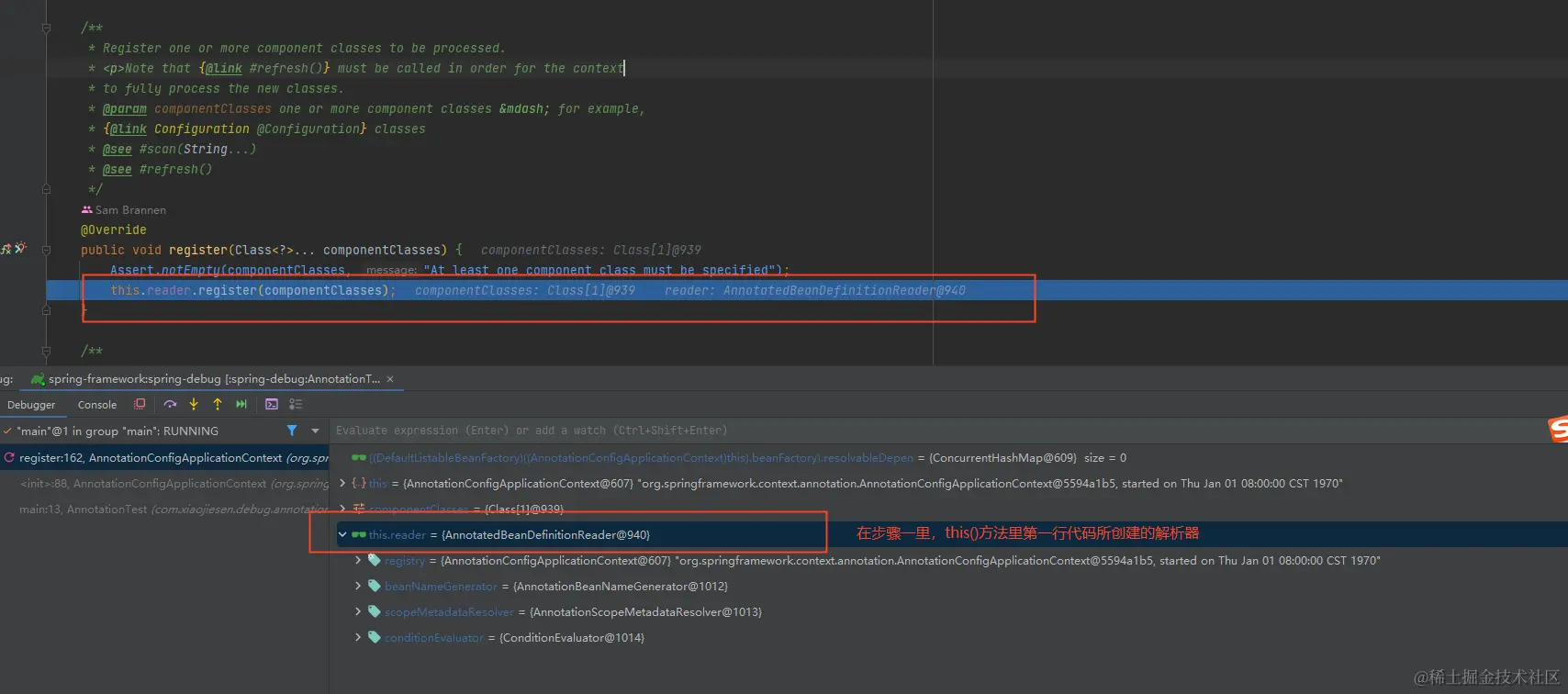Click the Show Execution Point icon

coord(140,404)
